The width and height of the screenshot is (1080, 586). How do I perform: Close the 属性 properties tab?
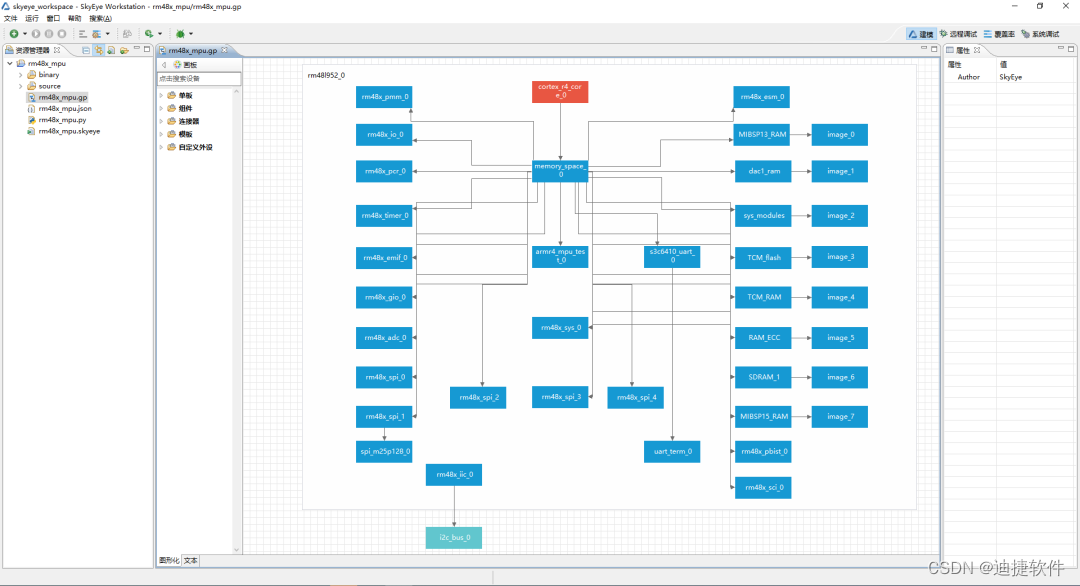click(x=977, y=50)
